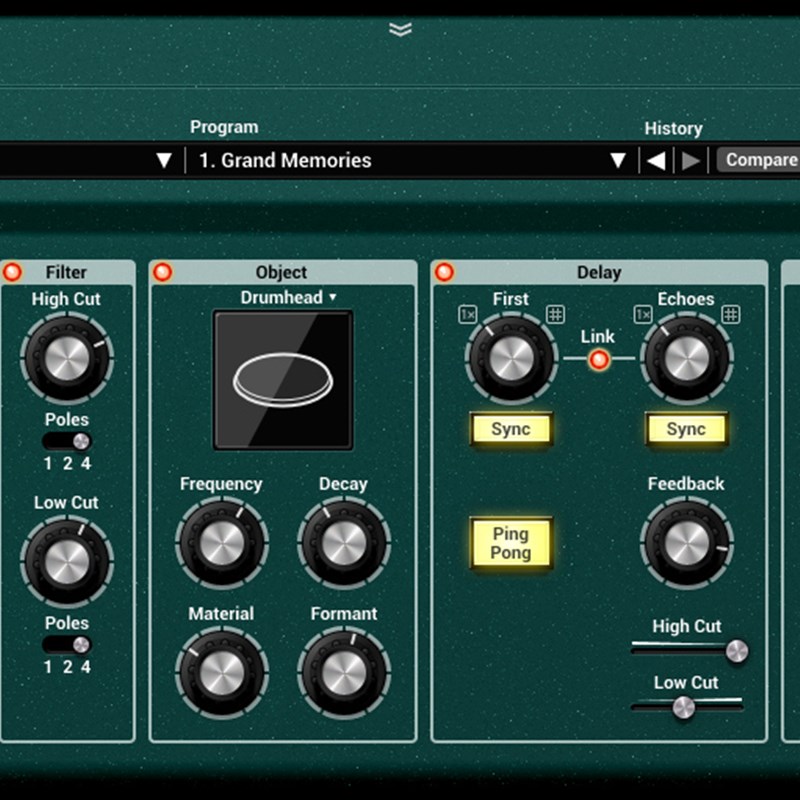The width and height of the screenshot is (800, 800).
Task: Select 1 pole under High Cut Poles
Action: click(48, 463)
